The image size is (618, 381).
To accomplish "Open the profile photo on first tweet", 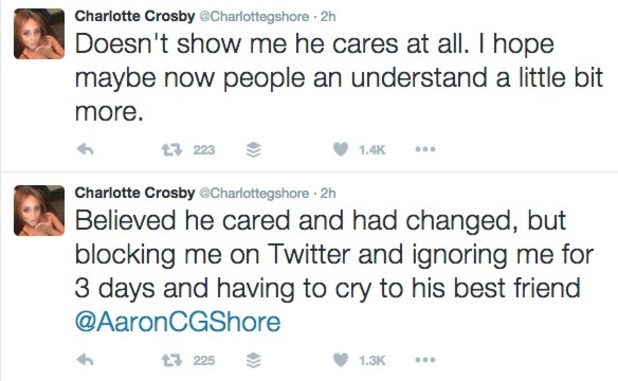I will click(39, 34).
